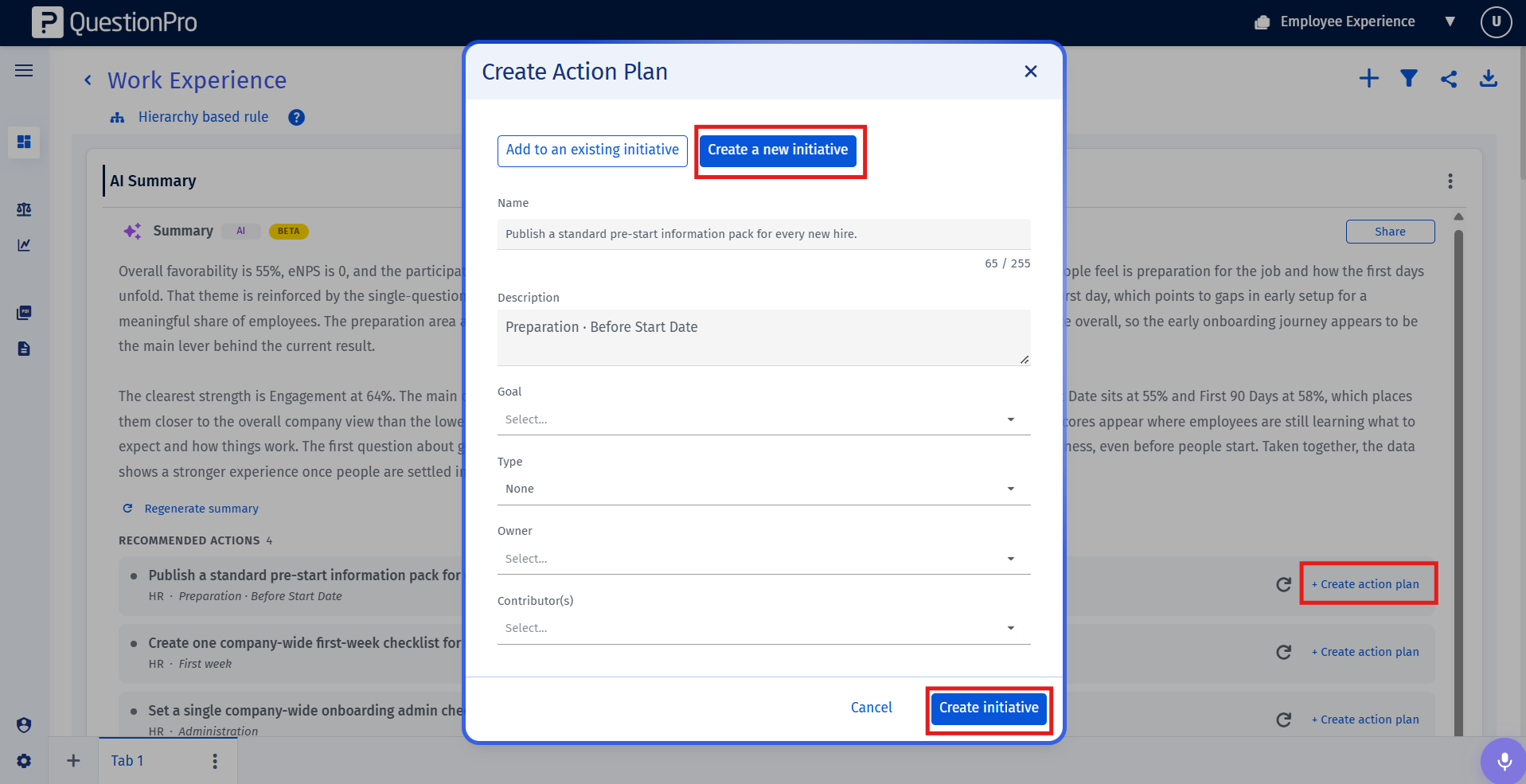Image resolution: width=1526 pixels, height=784 pixels.
Task: Open the balance scales sidebar icon
Action: tap(24, 209)
